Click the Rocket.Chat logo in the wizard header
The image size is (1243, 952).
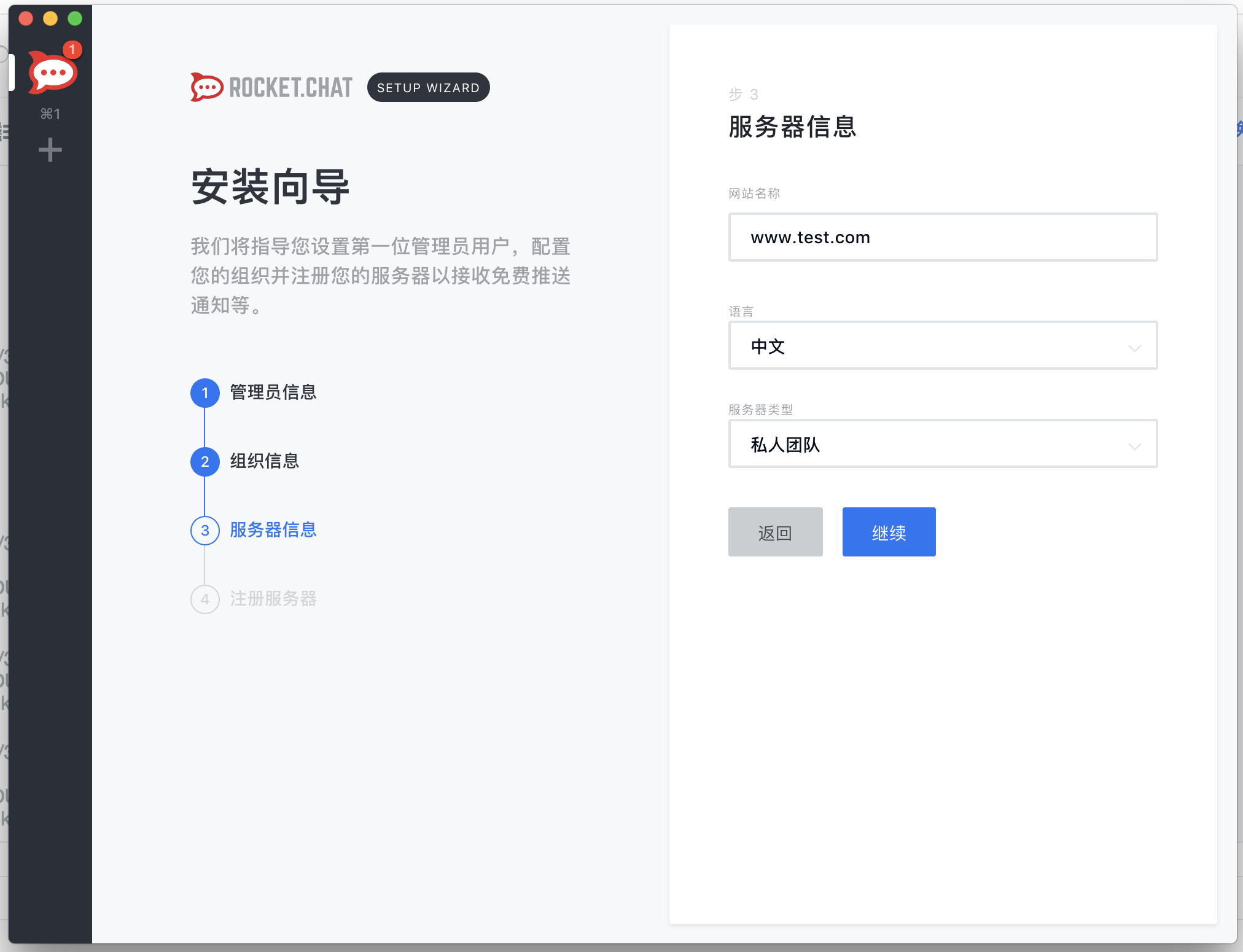[271, 87]
